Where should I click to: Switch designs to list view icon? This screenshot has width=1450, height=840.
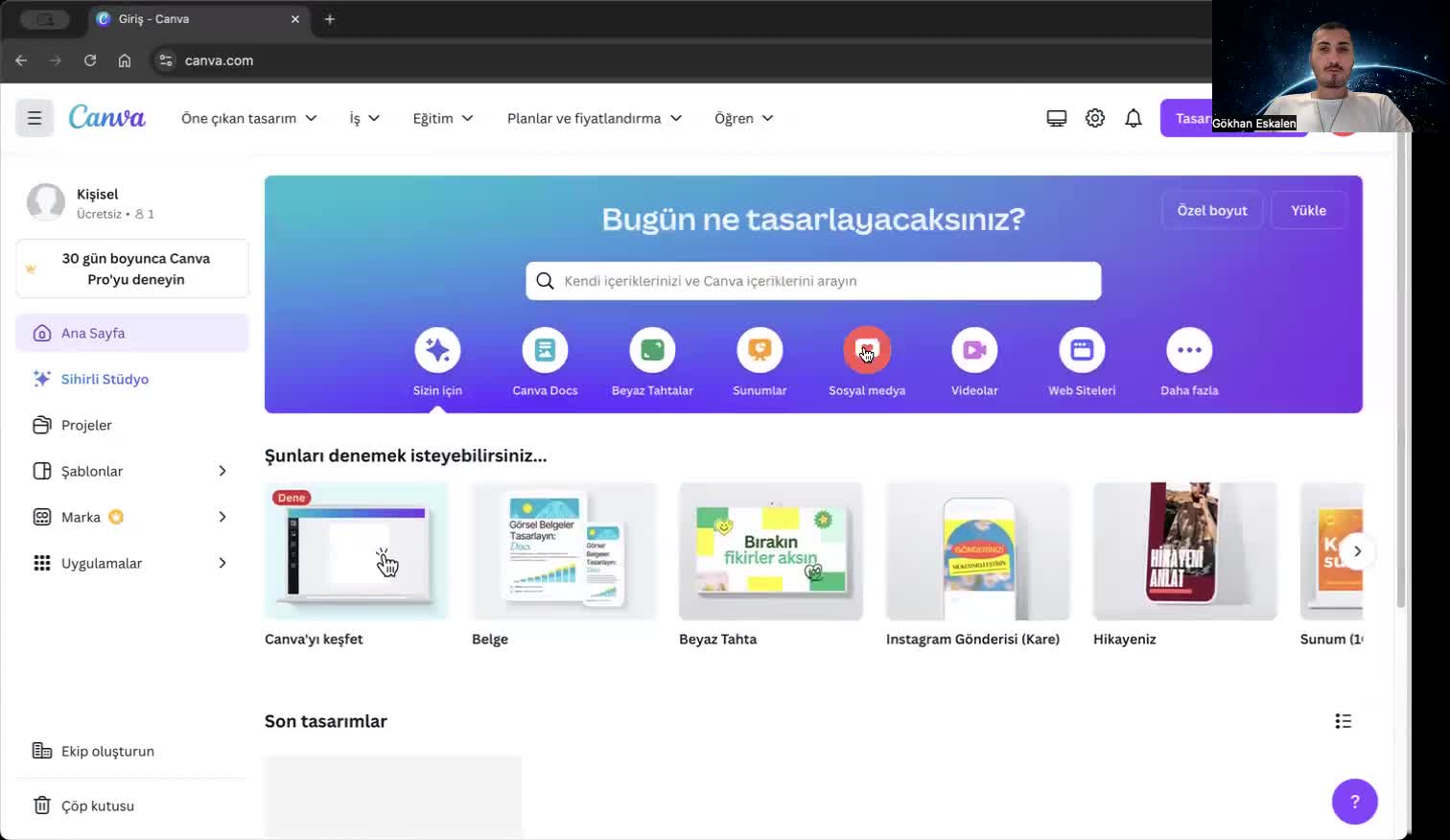[x=1343, y=721]
